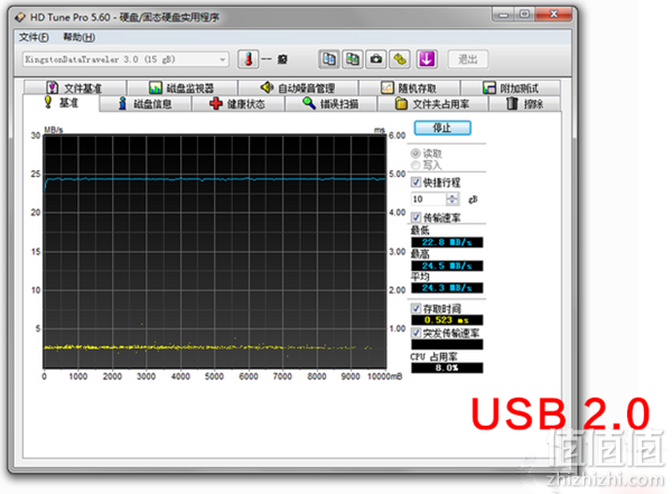This screenshot has height=494, width=672.
Task: Switch to the 健康状态 tab
Action: pyautogui.click(x=238, y=104)
